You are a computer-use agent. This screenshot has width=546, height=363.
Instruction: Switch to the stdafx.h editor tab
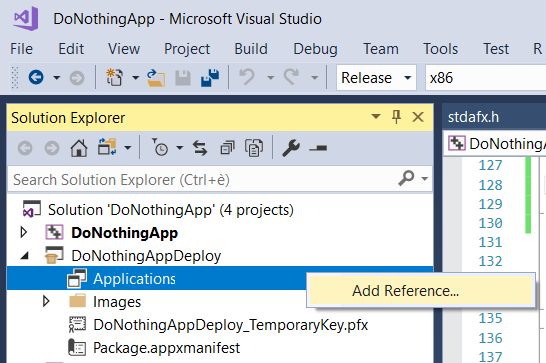[473, 117]
